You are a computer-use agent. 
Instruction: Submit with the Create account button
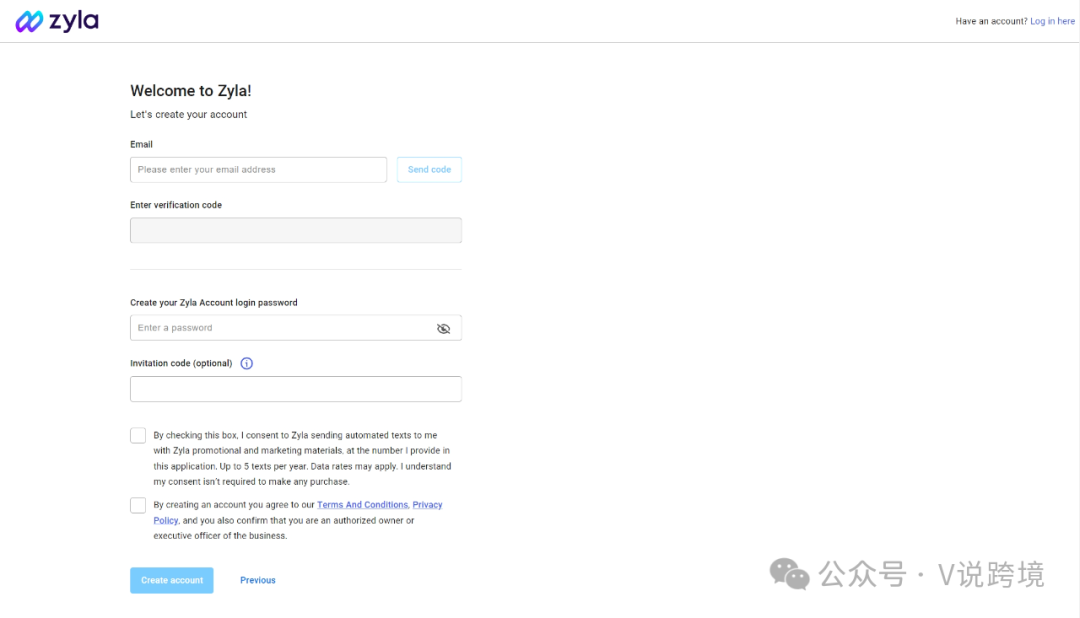[x=172, y=580]
